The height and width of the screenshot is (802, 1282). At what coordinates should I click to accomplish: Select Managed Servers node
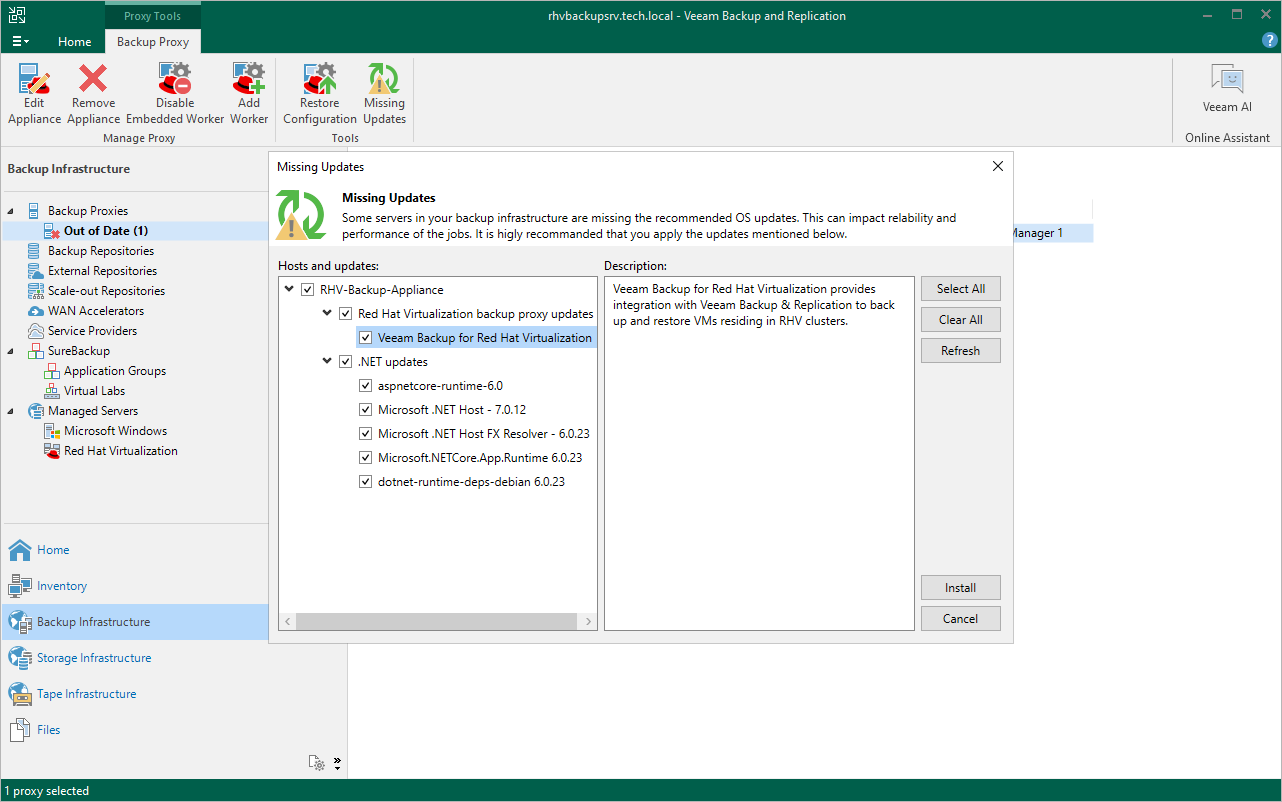[x=93, y=411]
